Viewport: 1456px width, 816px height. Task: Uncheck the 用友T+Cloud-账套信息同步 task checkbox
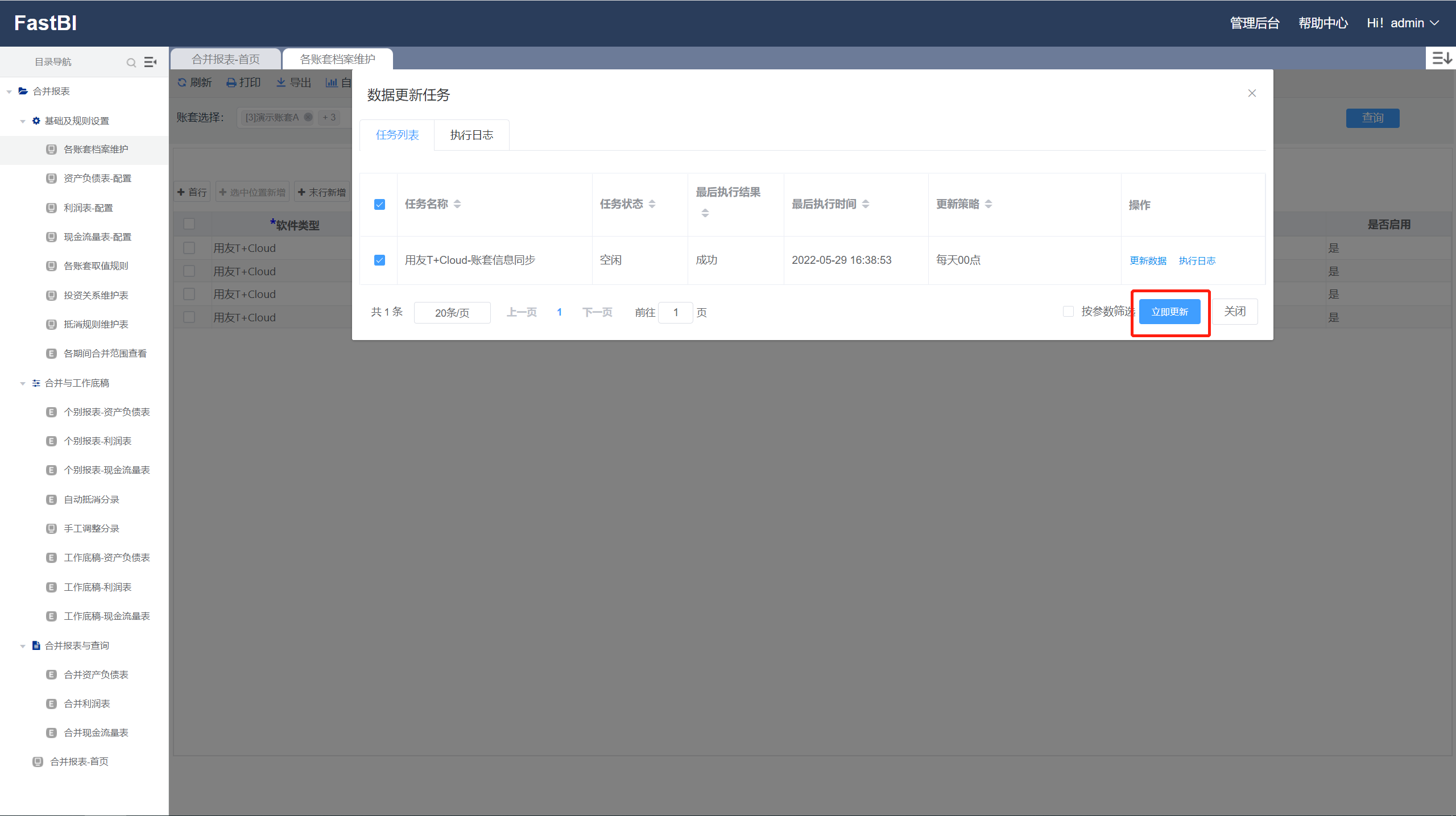[x=380, y=260]
